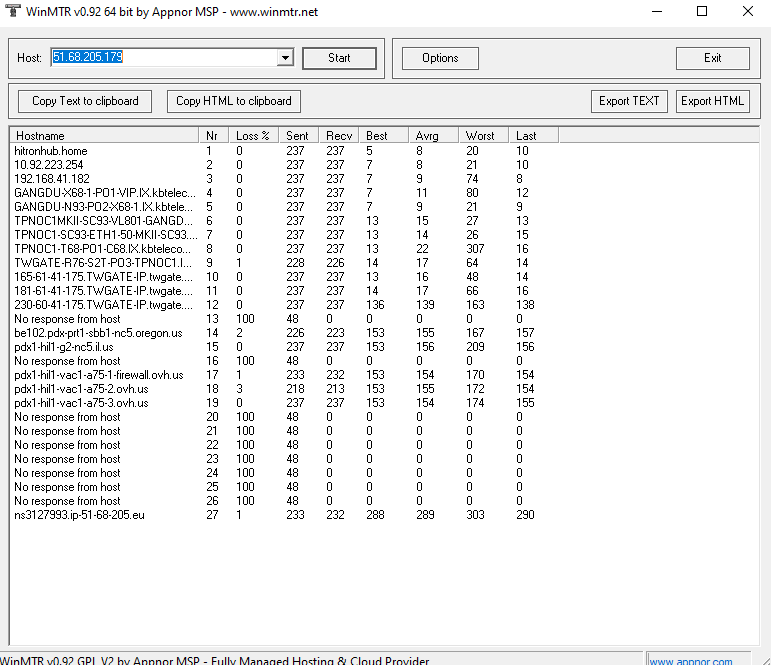The width and height of the screenshot is (771, 665).
Task: Open the Host dropdown arrow
Action: click(285, 58)
